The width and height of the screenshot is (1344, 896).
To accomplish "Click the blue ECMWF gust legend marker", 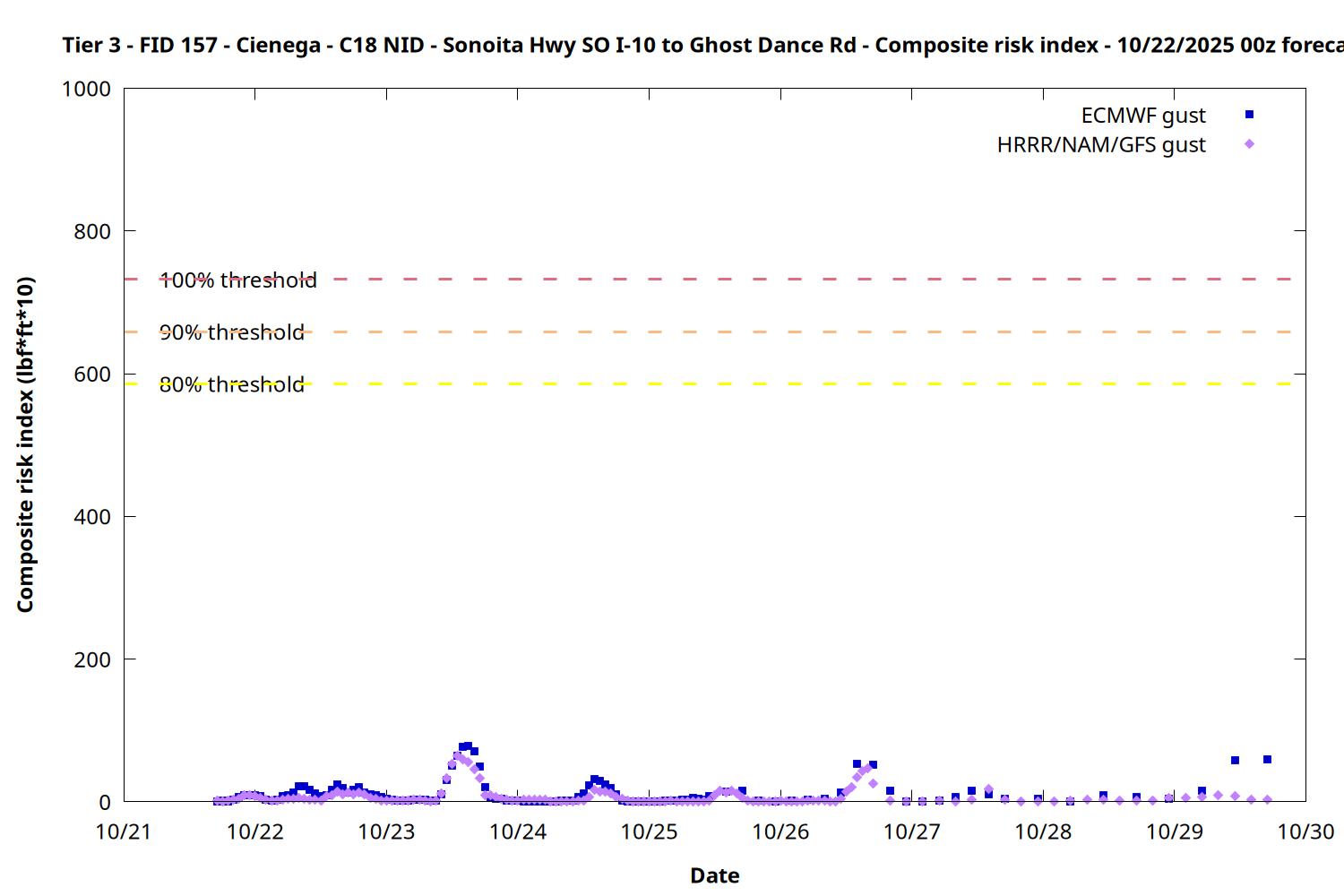I will [1249, 115].
